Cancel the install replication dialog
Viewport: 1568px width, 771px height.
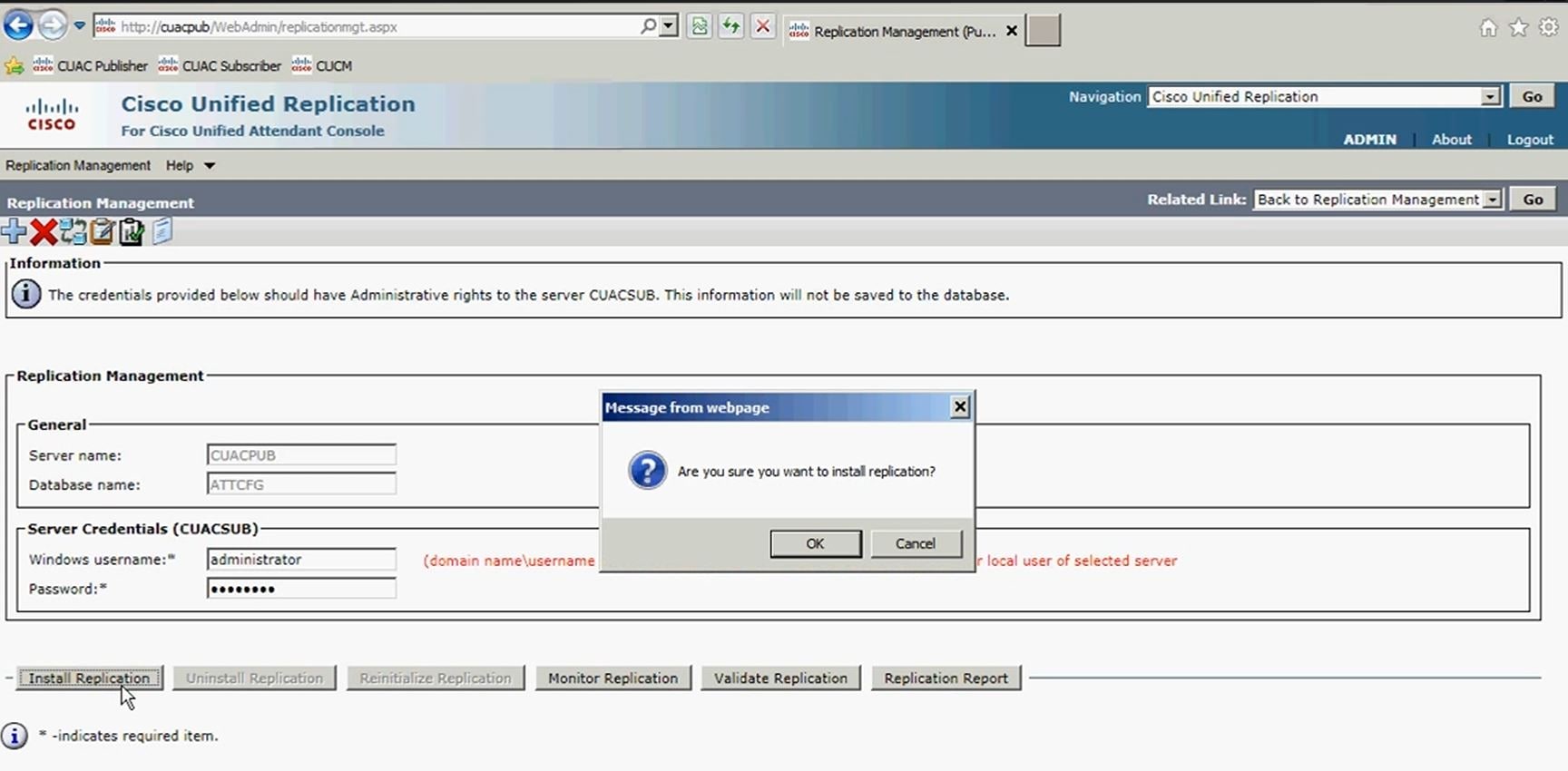coord(916,543)
